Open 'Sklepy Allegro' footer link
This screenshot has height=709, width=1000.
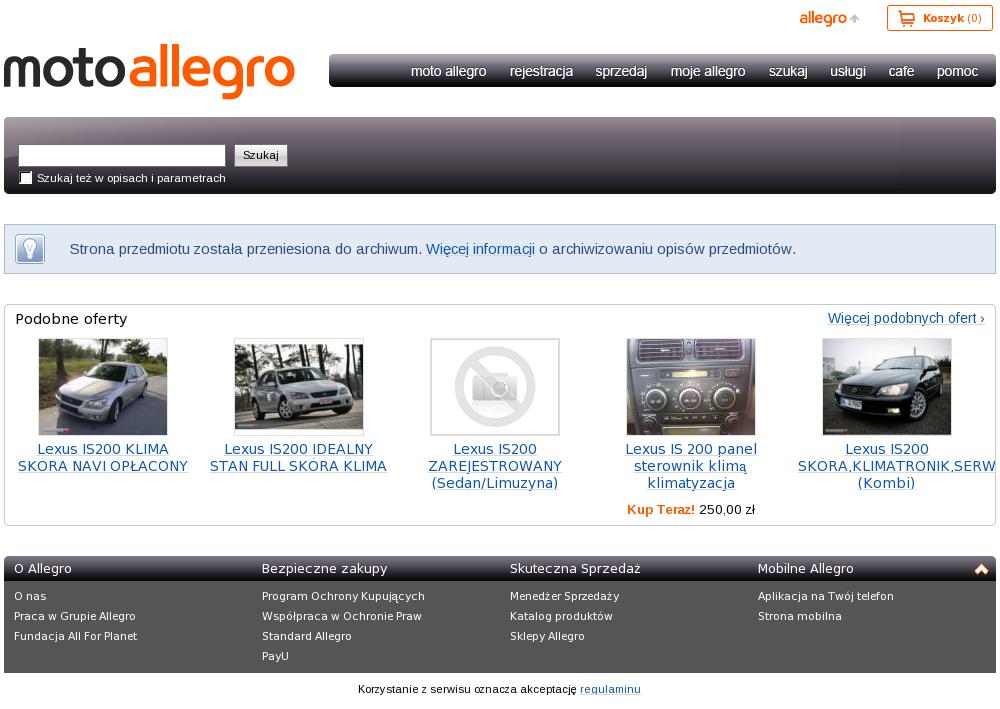547,636
